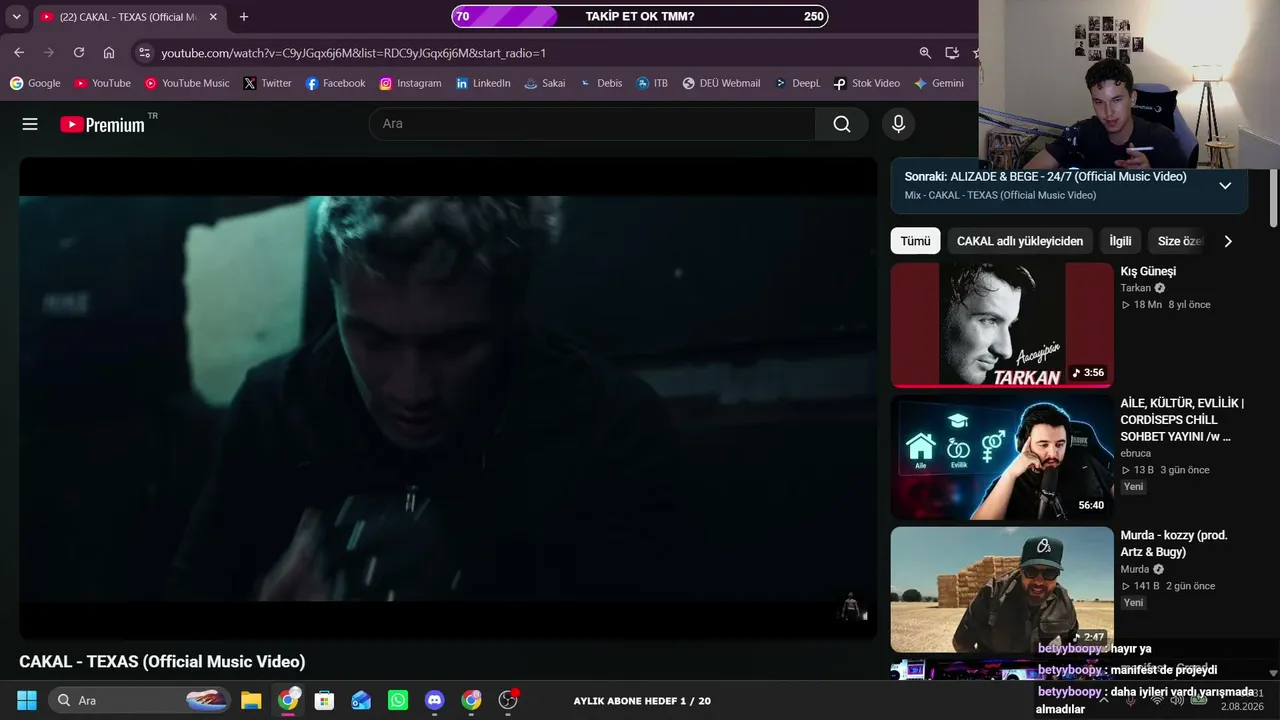Open WhatsApp from the taskbar
This screenshot has height=720, width=1280.
coord(398,700)
